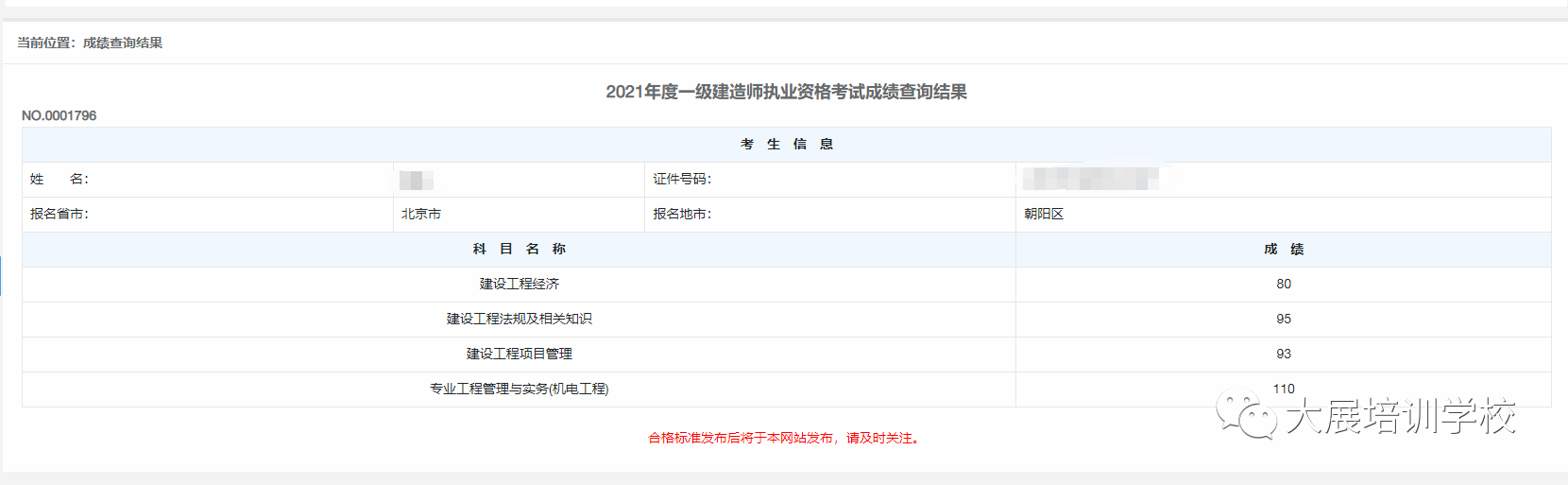
Task: Select the 建设工程法规及相关知识 subject row
Action: 519,319
